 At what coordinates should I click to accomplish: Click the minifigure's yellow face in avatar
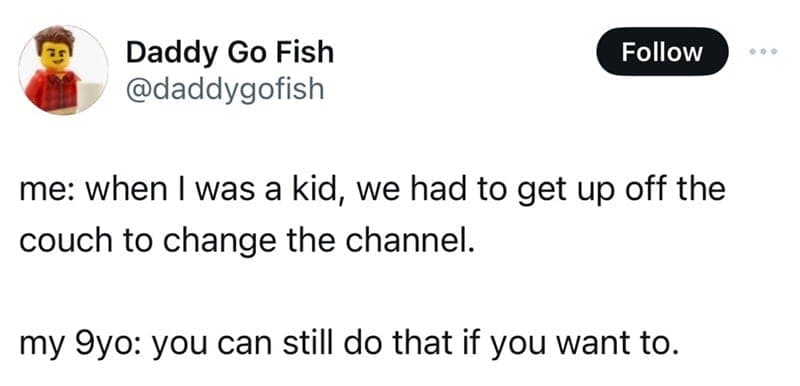click(x=56, y=56)
